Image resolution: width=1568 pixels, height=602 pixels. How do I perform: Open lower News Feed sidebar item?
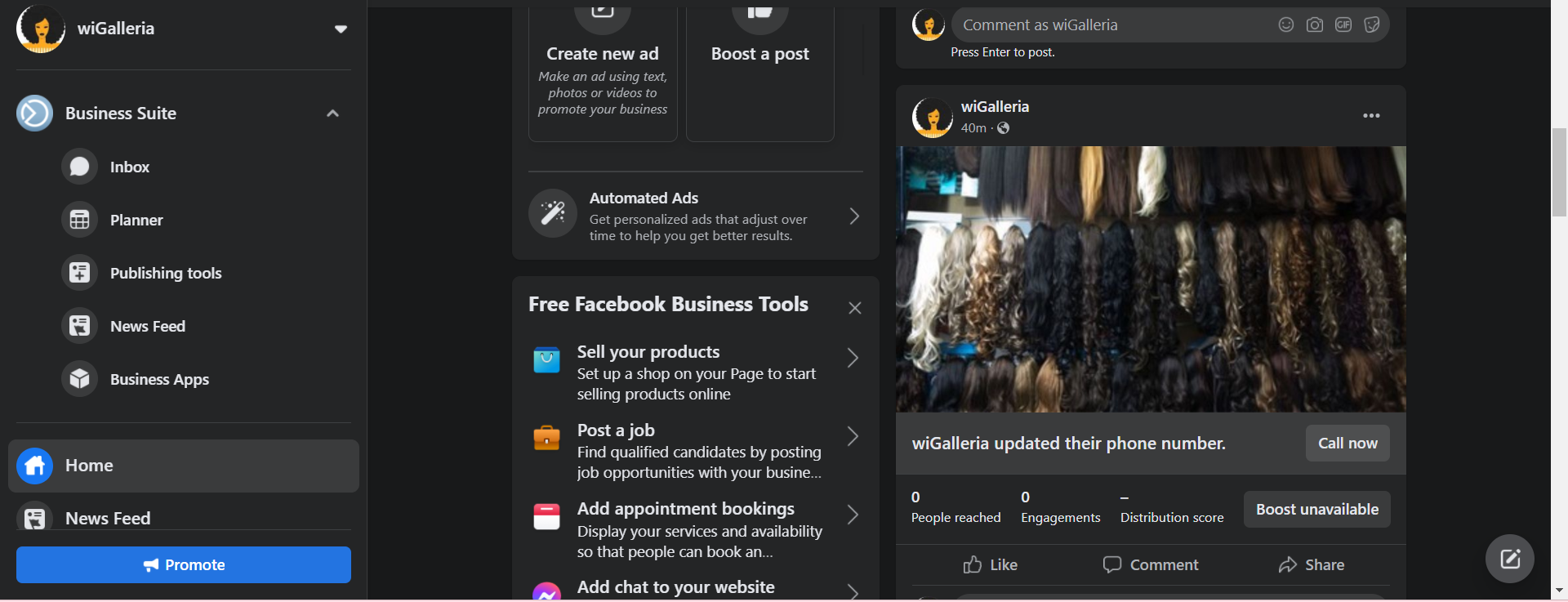pos(184,518)
